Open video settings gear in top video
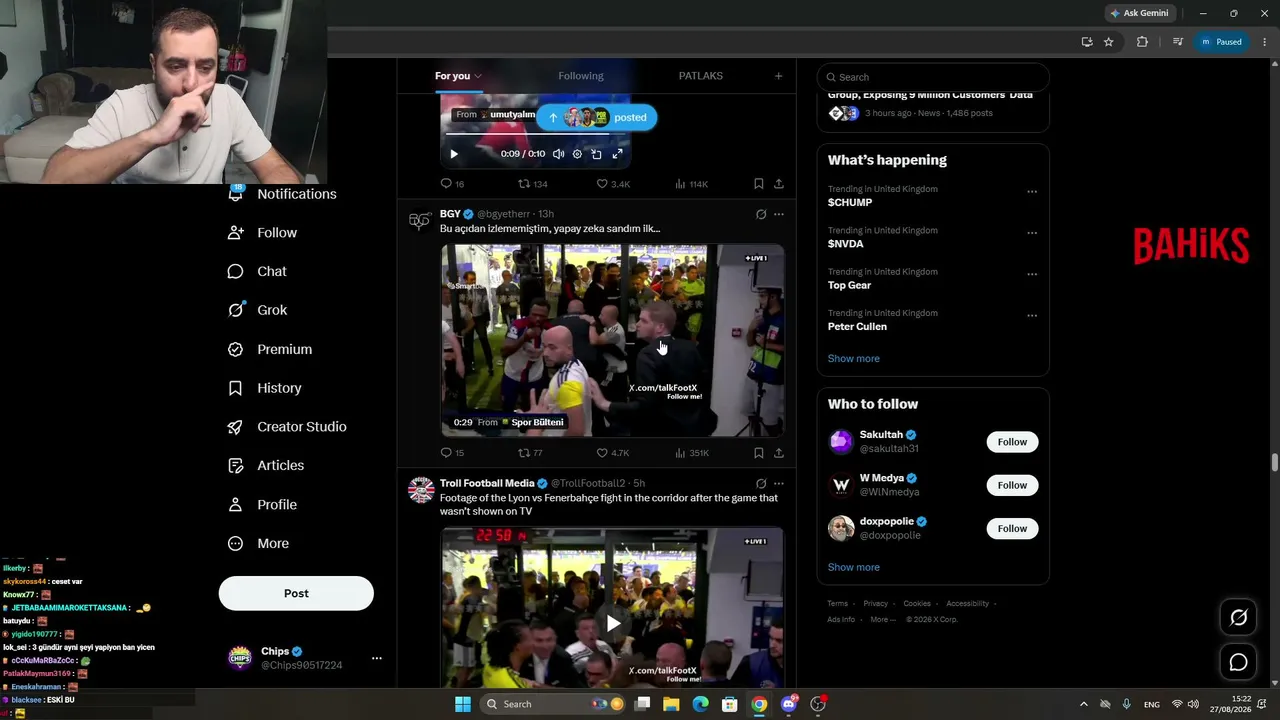This screenshot has width=1280, height=720. [x=577, y=154]
